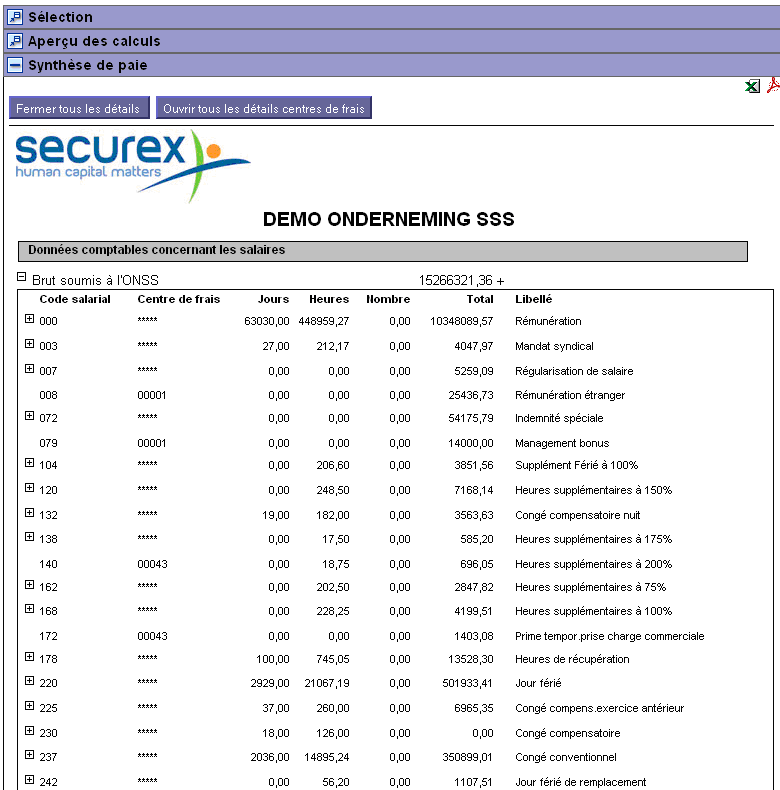Click Prime tempor.prise charge commerciale label

609,636
